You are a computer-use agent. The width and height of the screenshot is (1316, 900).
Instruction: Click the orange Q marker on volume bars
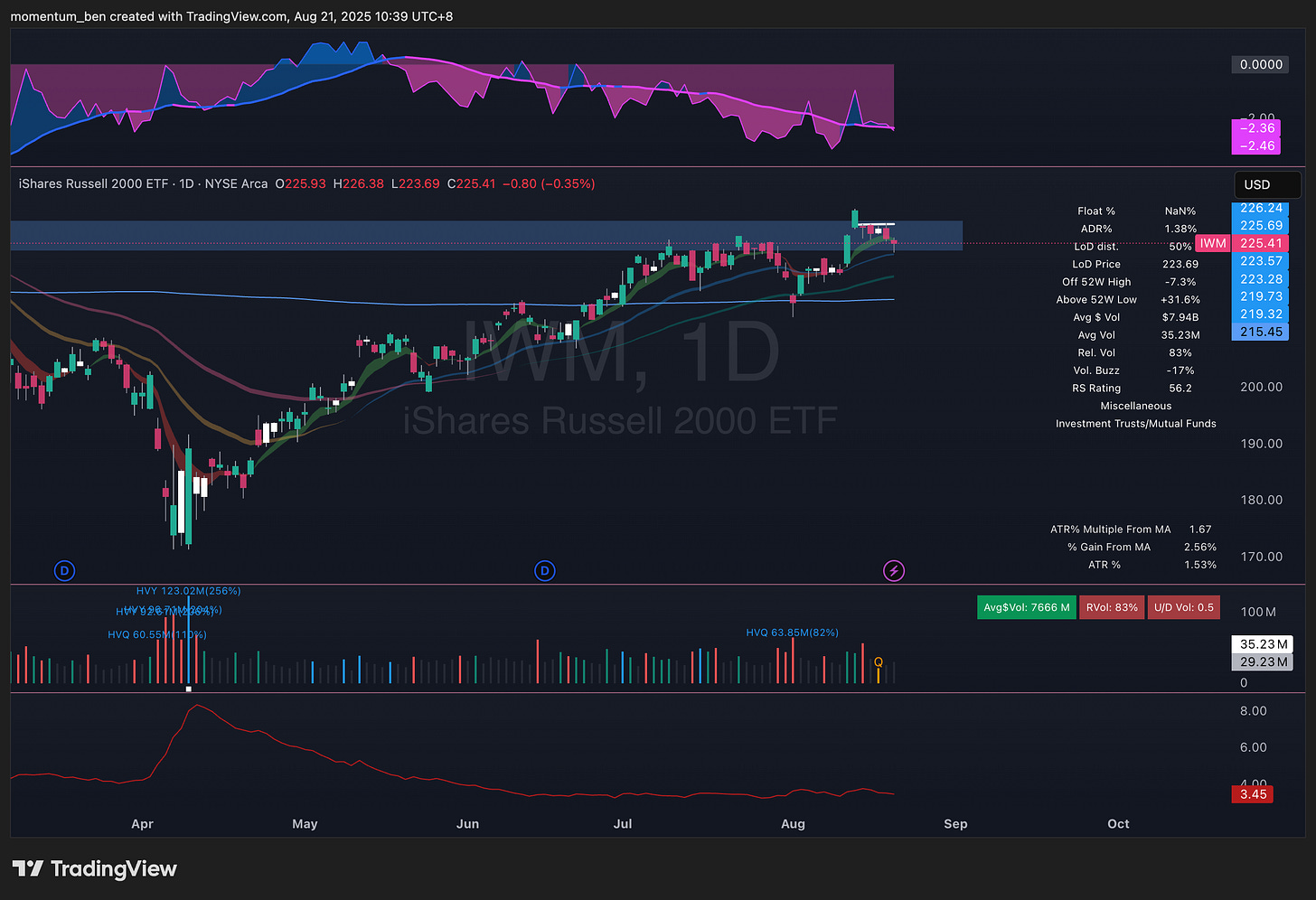click(x=879, y=663)
